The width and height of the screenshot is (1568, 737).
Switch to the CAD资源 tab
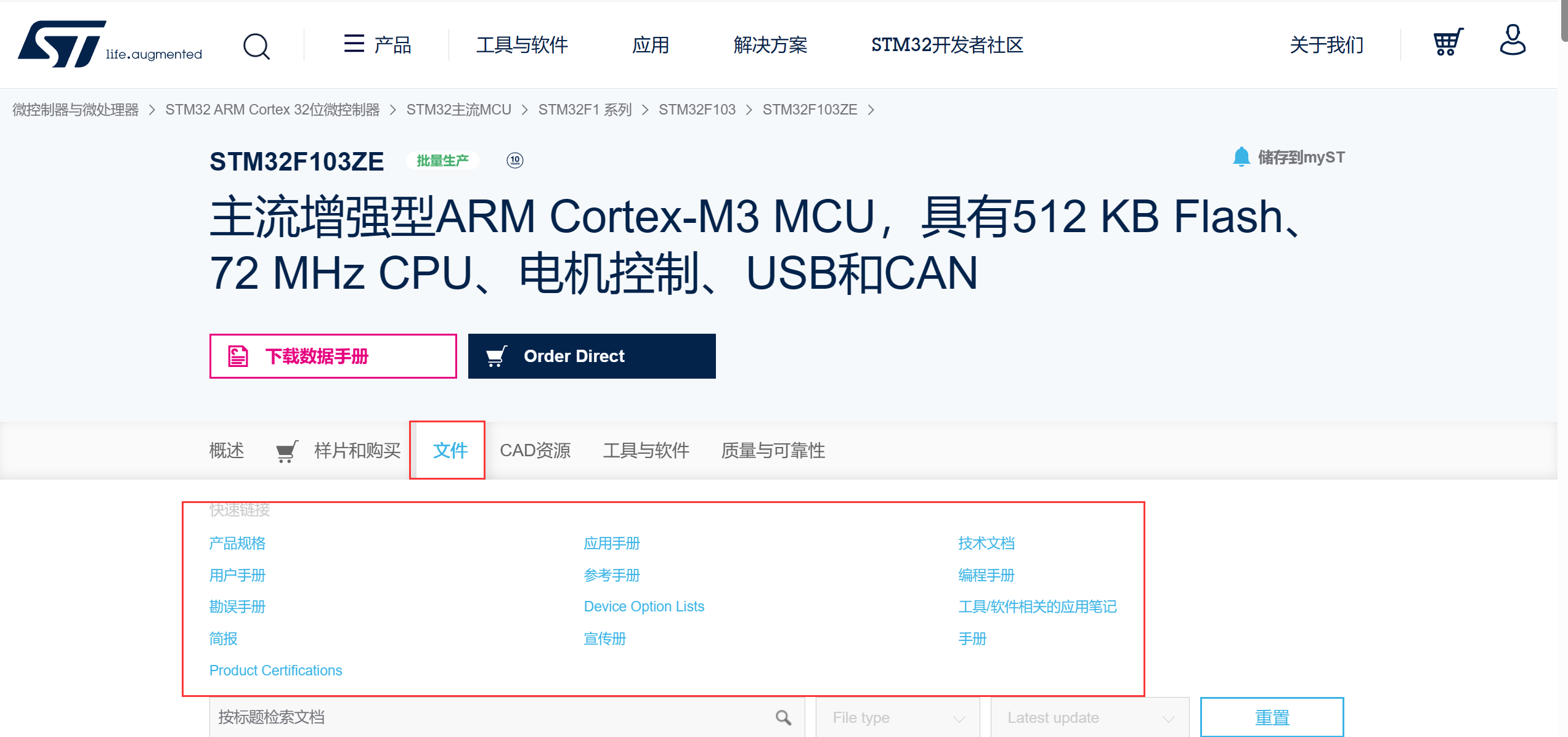click(x=535, y=451)
